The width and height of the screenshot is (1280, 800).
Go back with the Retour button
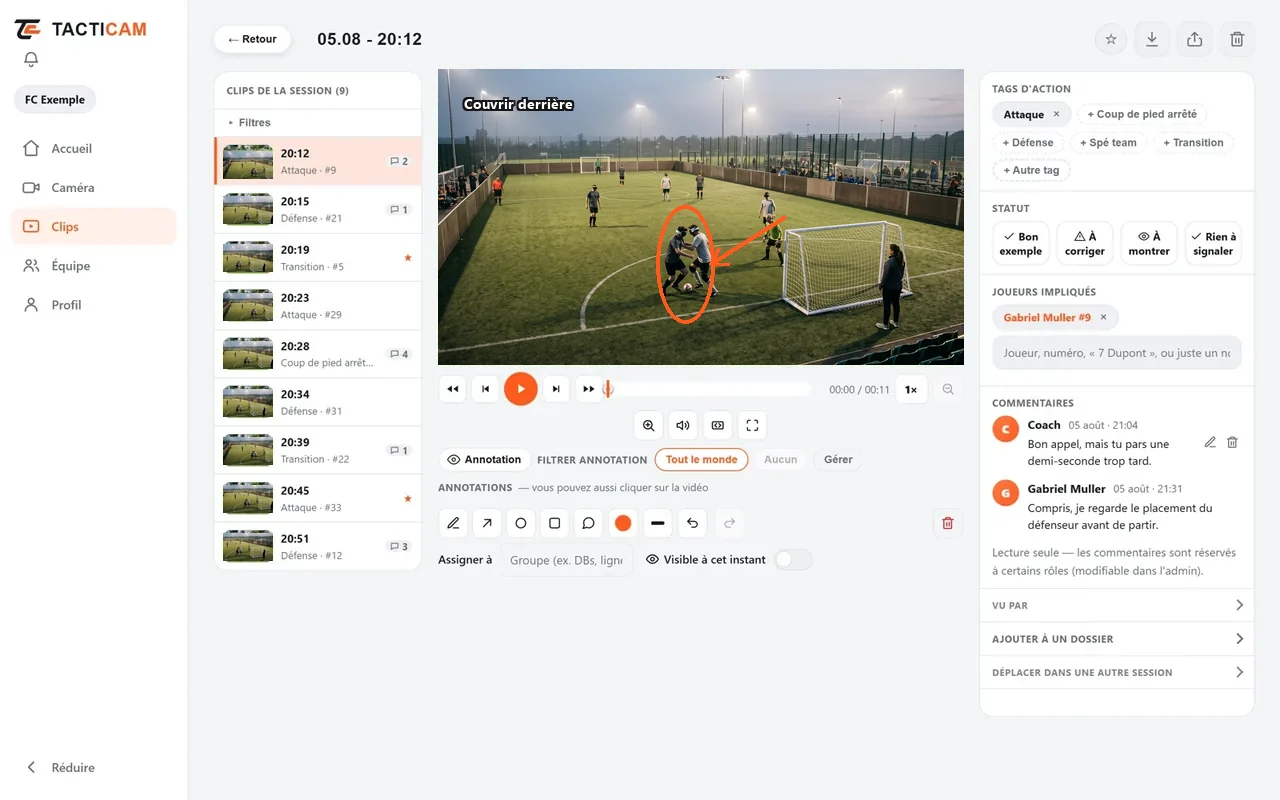click(x=252, y=39)
